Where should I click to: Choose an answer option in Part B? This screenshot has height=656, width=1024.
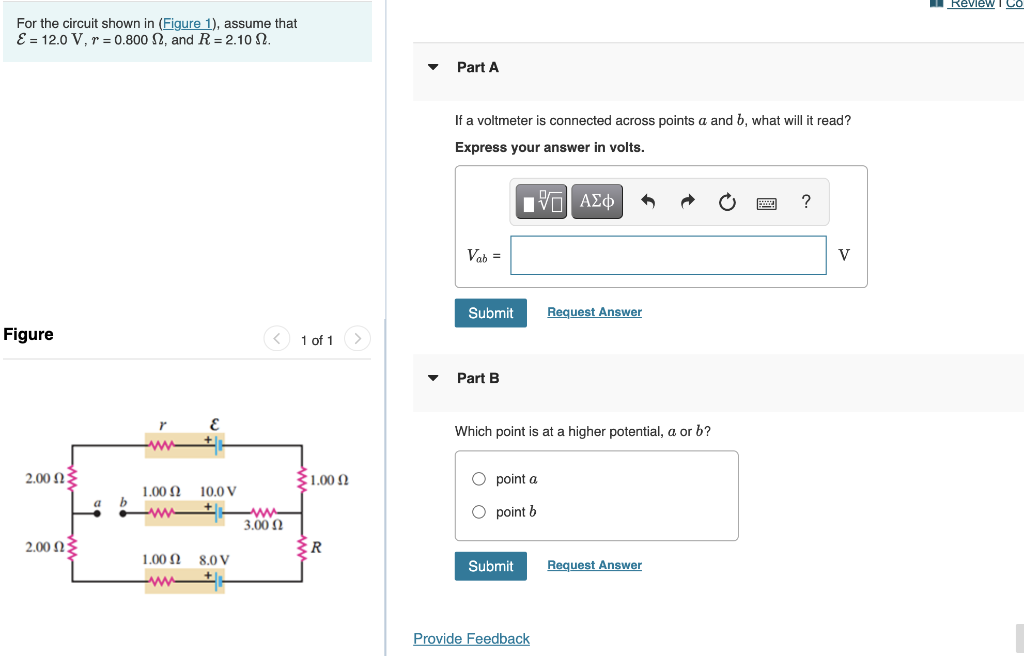[479, 478]
